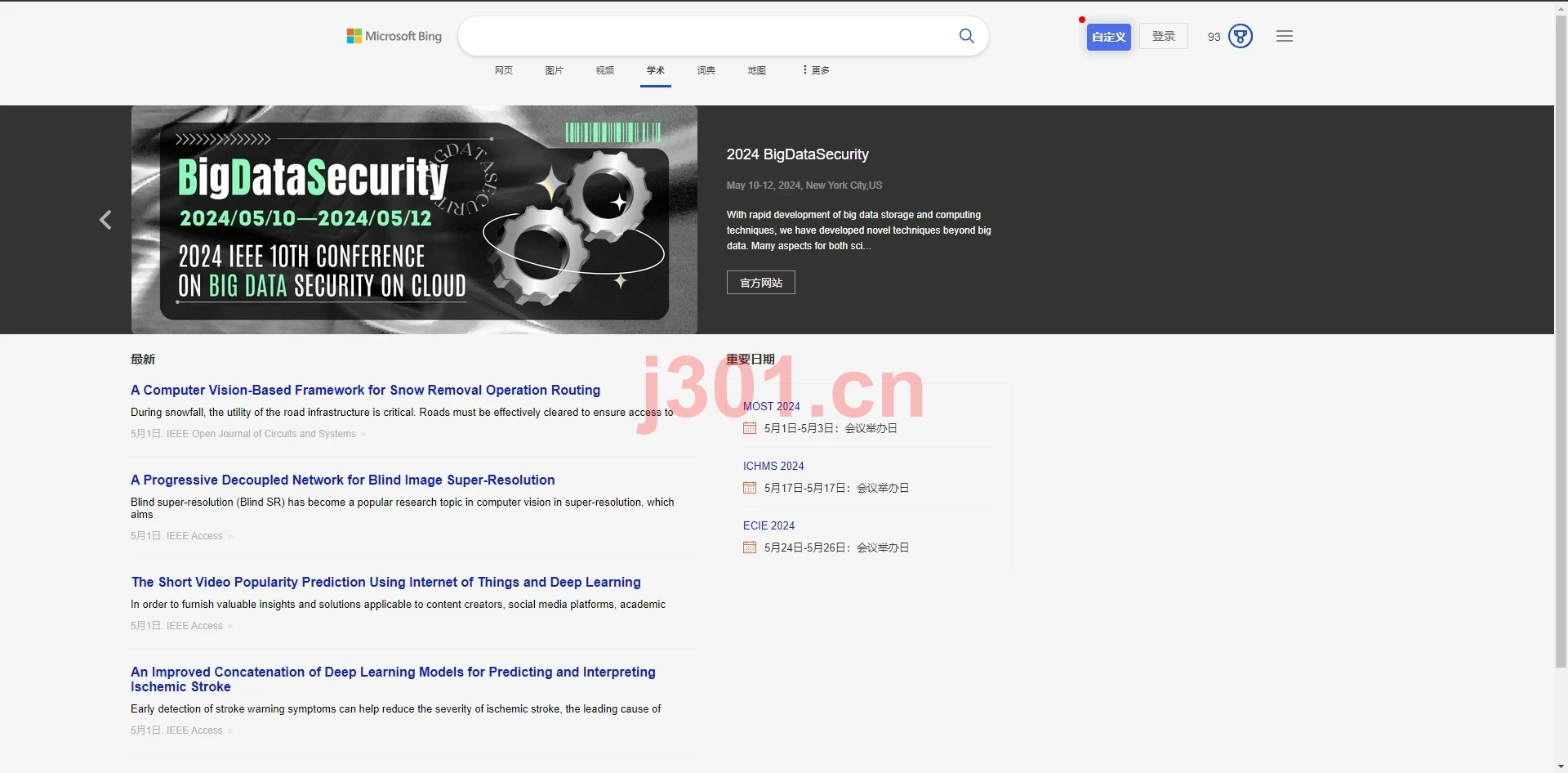Click the vertical page scrollbar thumb

(1561, 341)
